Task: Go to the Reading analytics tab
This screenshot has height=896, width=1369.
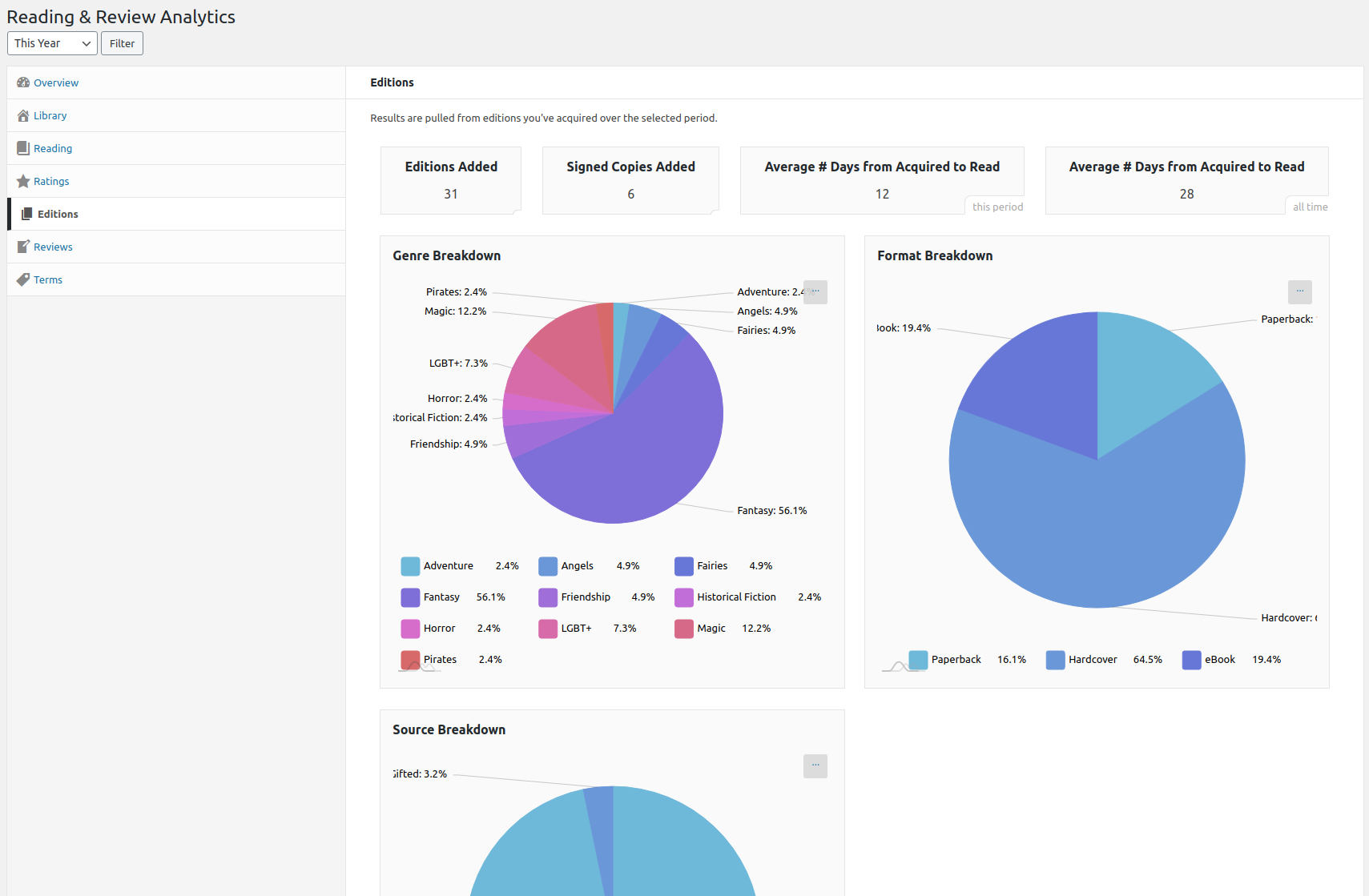Action: (176, 148)
